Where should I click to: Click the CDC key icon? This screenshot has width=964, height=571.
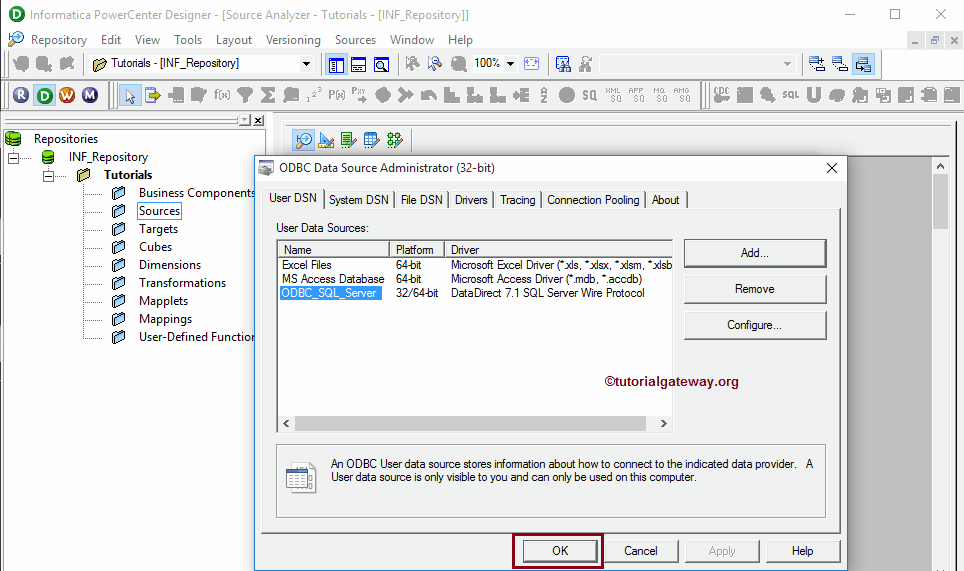722,95
